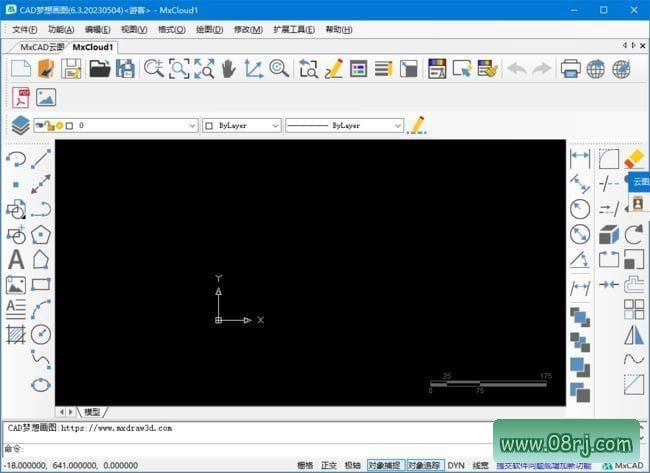Click the PDF export icon
650x473 pixels.
point(21,98)
